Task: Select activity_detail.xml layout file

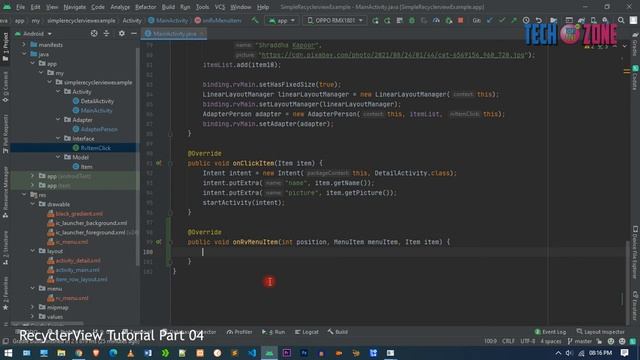Action: pyautogui.click(x=78, y=260)
